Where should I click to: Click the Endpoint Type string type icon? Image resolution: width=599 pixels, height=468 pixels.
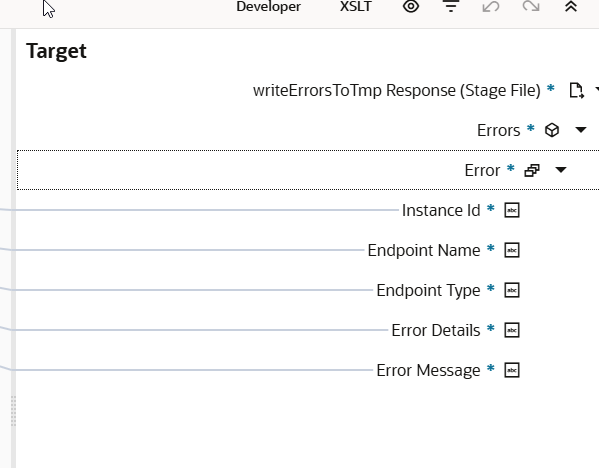(x=512, y=290)
